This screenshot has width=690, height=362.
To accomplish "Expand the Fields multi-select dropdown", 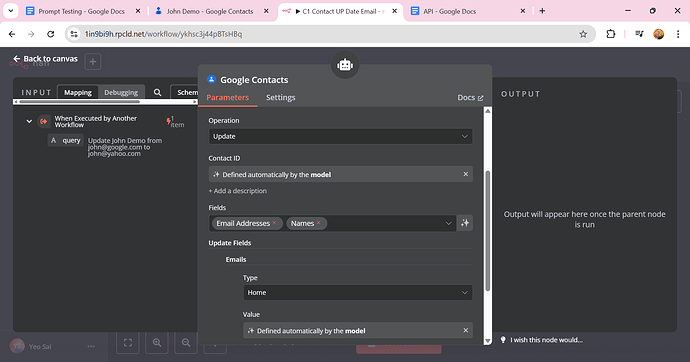I will (448, 223).
